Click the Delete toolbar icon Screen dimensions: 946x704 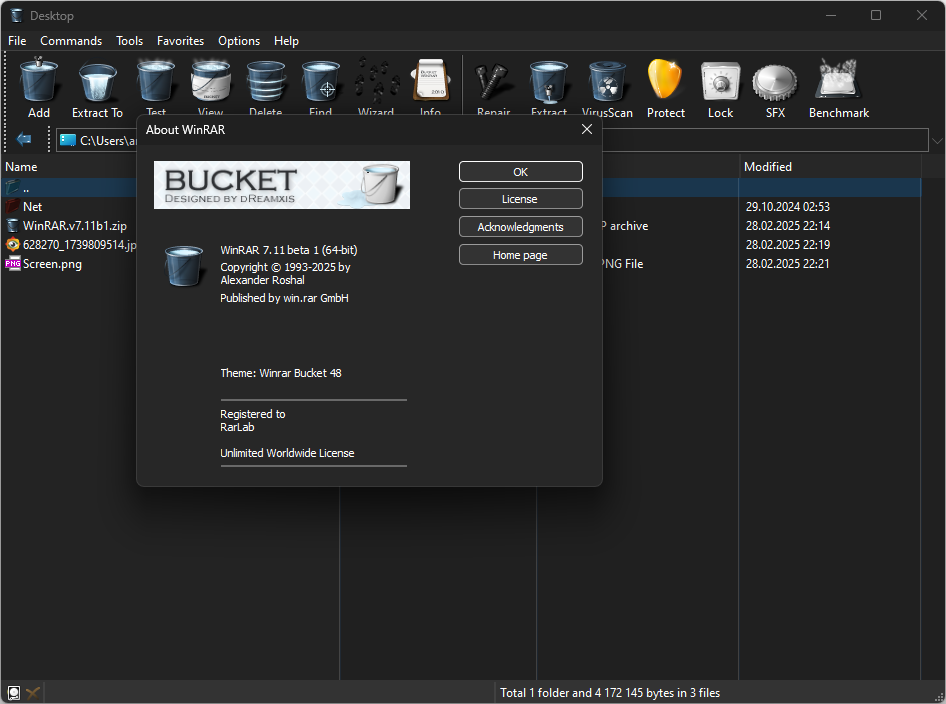[x=265, y=80]
